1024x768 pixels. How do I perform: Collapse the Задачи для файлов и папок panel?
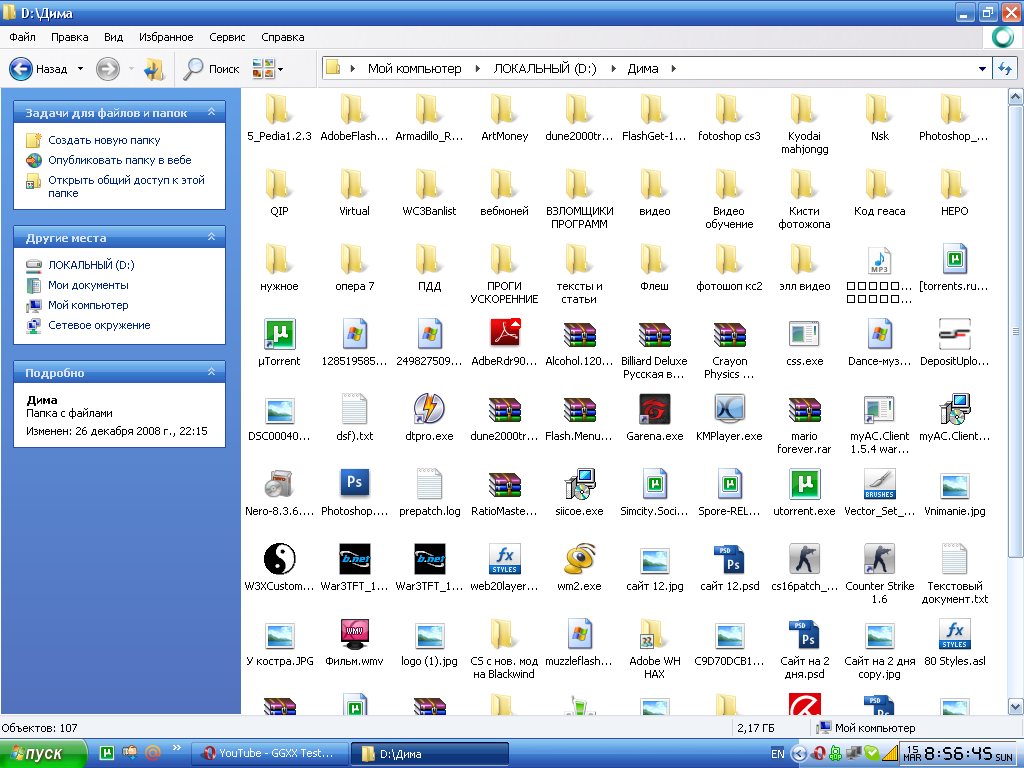coord(212,112)
